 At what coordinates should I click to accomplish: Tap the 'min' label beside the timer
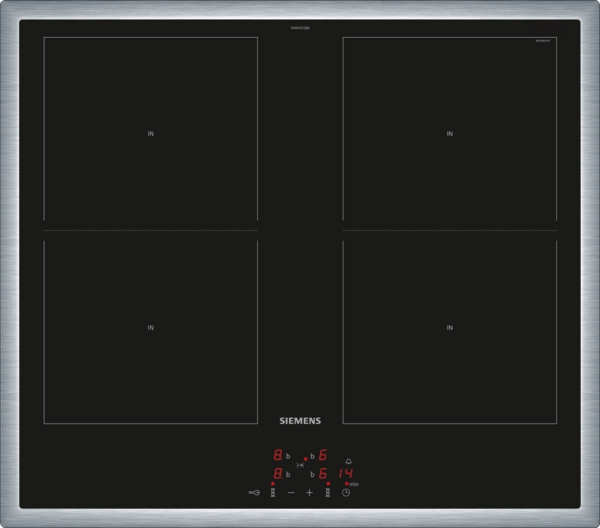(x=354, y=484)
